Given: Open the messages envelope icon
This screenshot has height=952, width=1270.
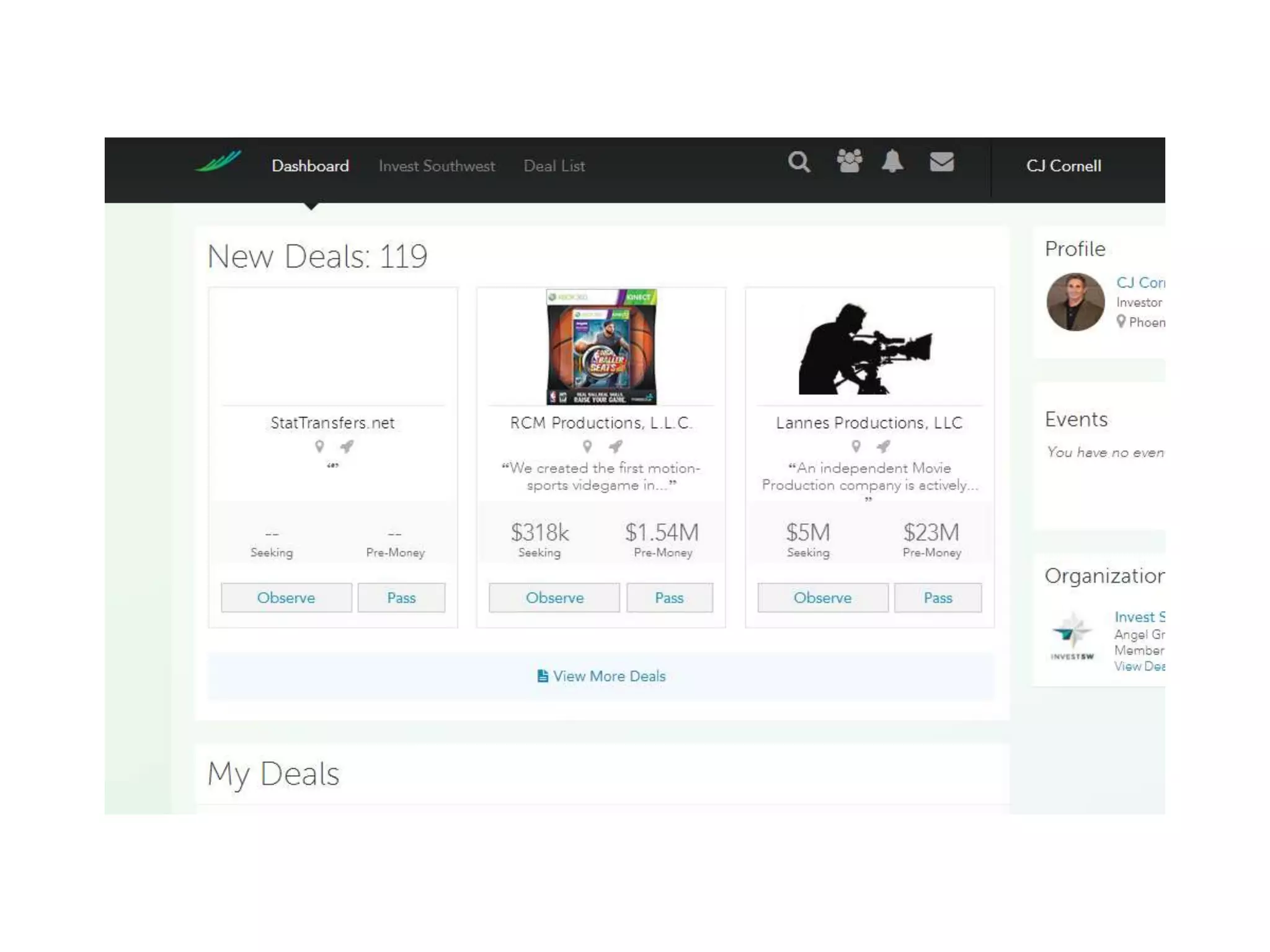Looking at the screenshot, I should point(941,162).
